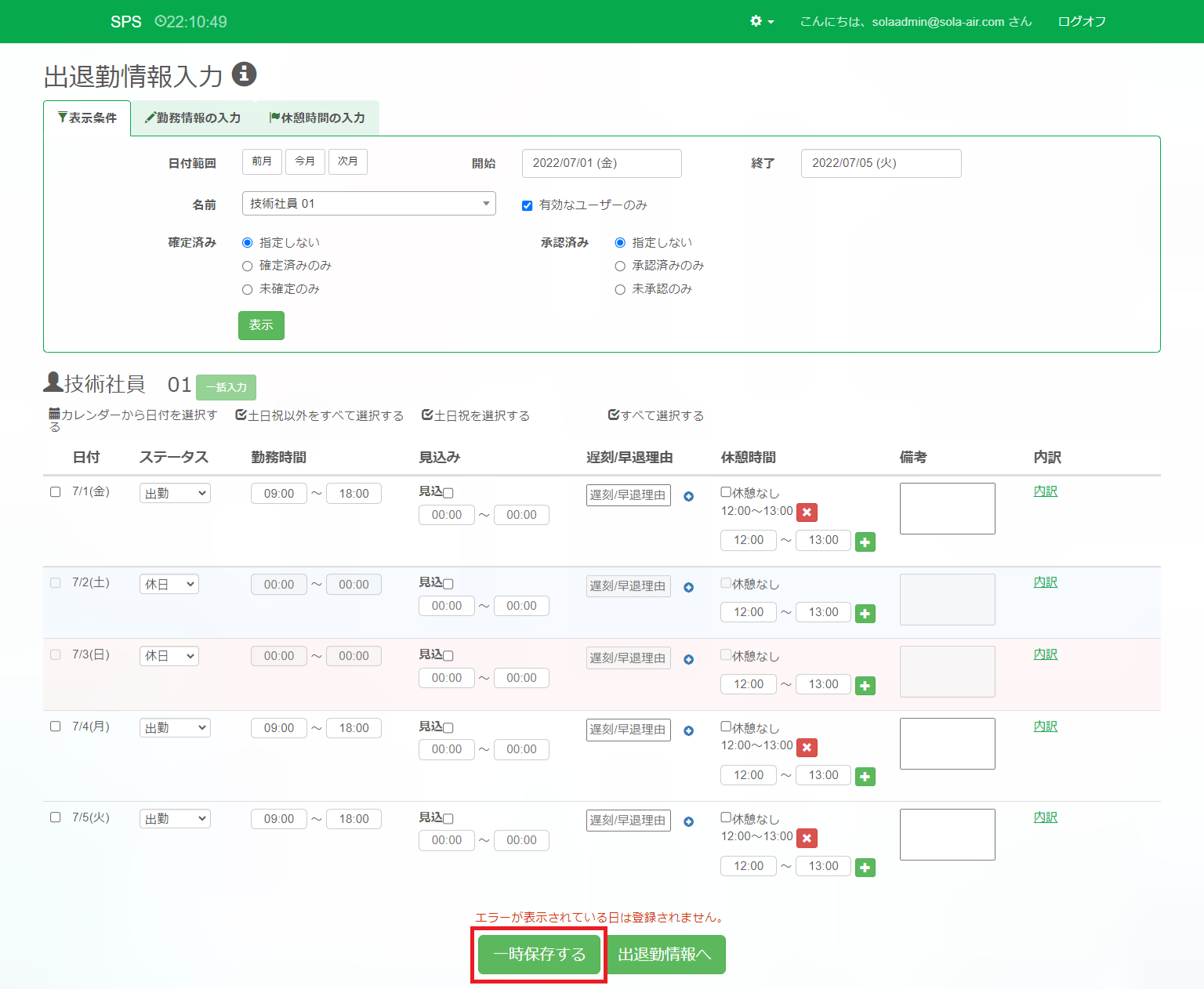The image size is (1204, 989).
Task: Open 内訳 link for 7/4
Action: tap(1045, 726)
